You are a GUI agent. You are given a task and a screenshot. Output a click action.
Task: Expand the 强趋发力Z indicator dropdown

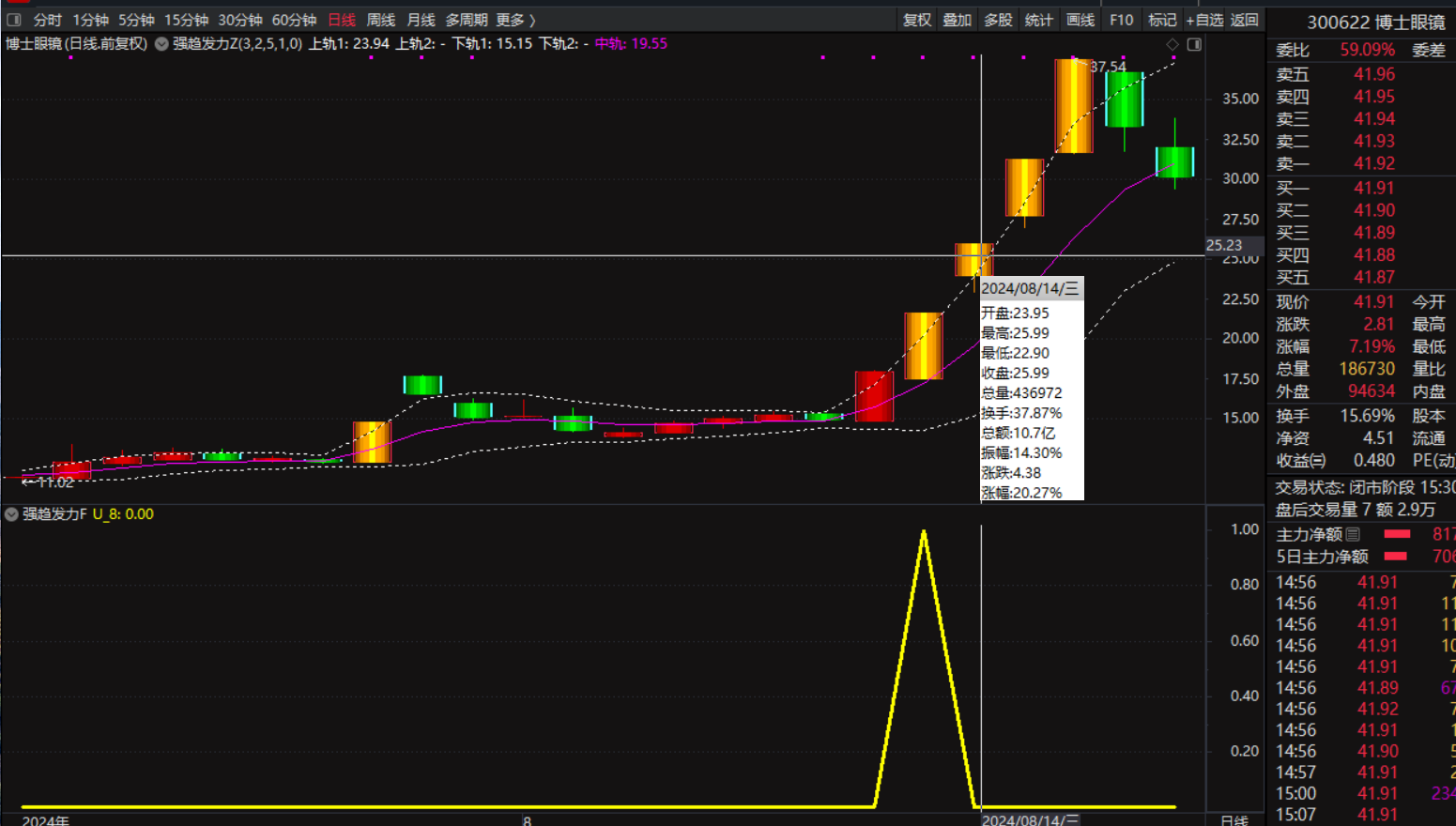(161, 44)
